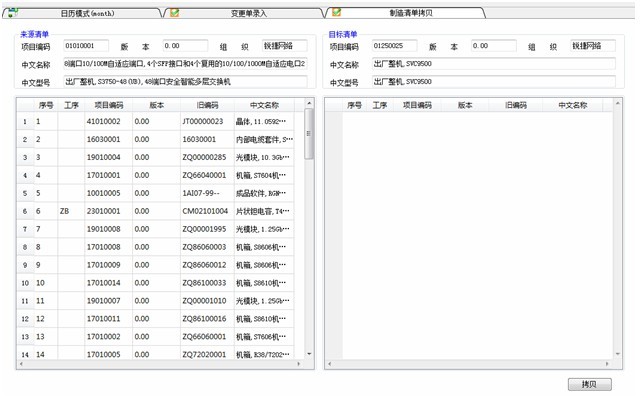Focus target 项目编码 field 01250025
Viewport: 641px width, 399px height.
pyautogui.click(x=394, y=46)
